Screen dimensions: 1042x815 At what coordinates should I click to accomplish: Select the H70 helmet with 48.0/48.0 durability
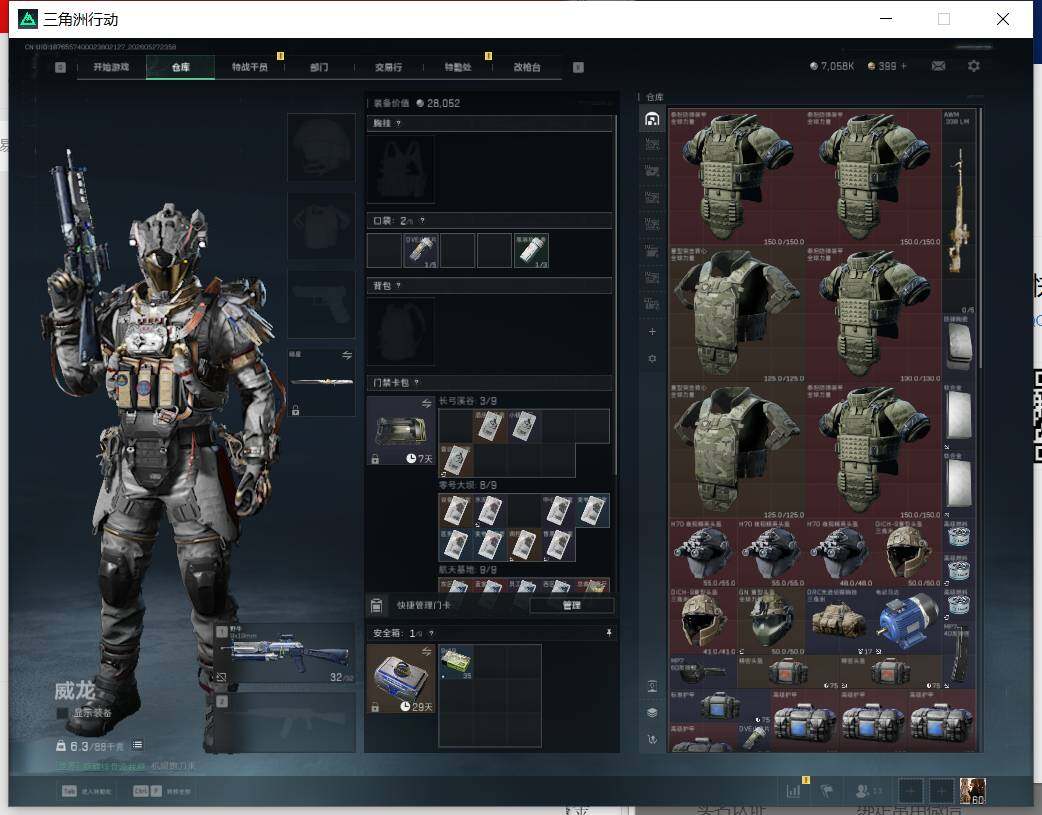click(x=839, y=553)
